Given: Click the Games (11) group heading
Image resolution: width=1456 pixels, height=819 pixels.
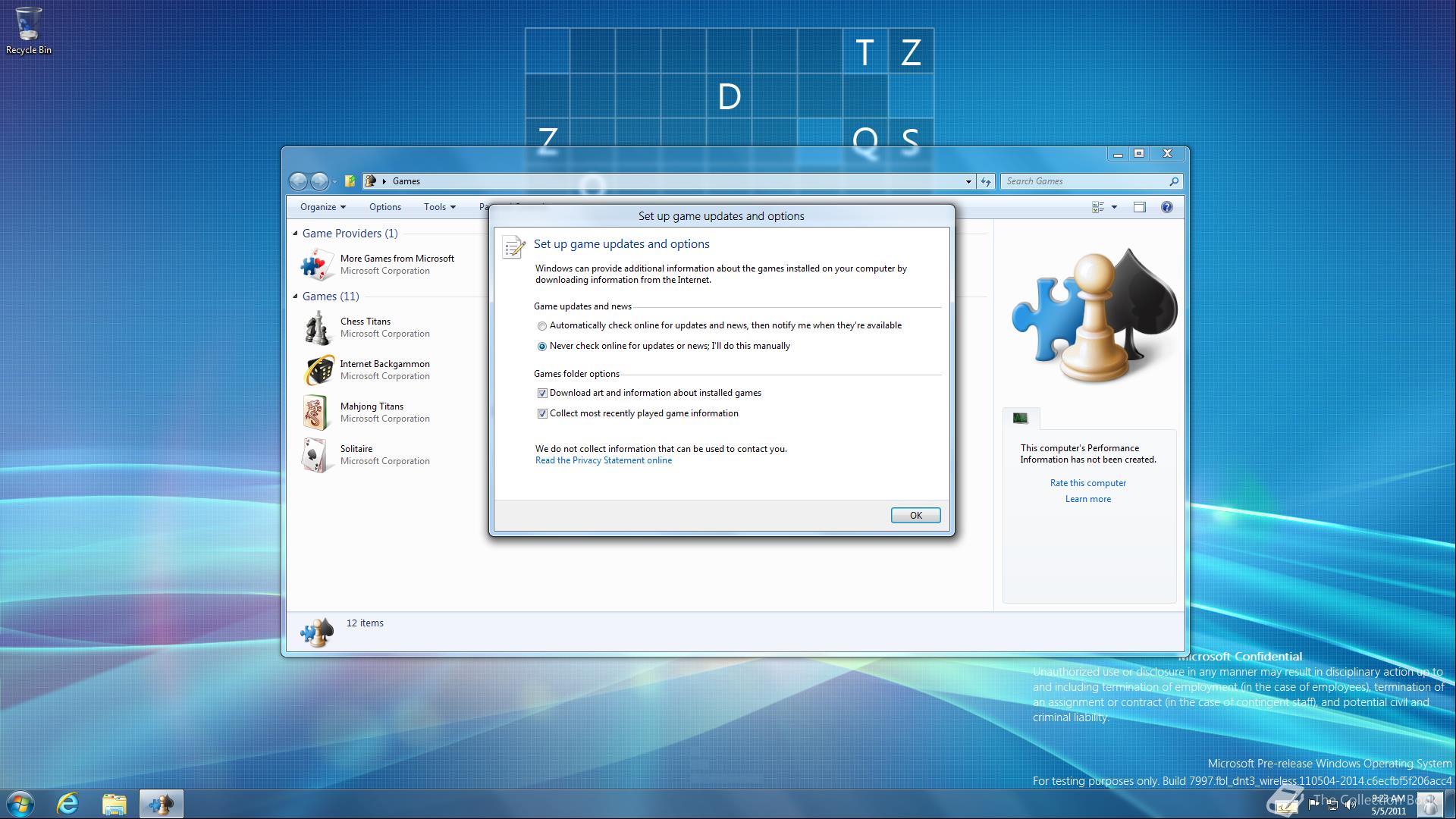Looking at the screenshot, I should (331, 297).
